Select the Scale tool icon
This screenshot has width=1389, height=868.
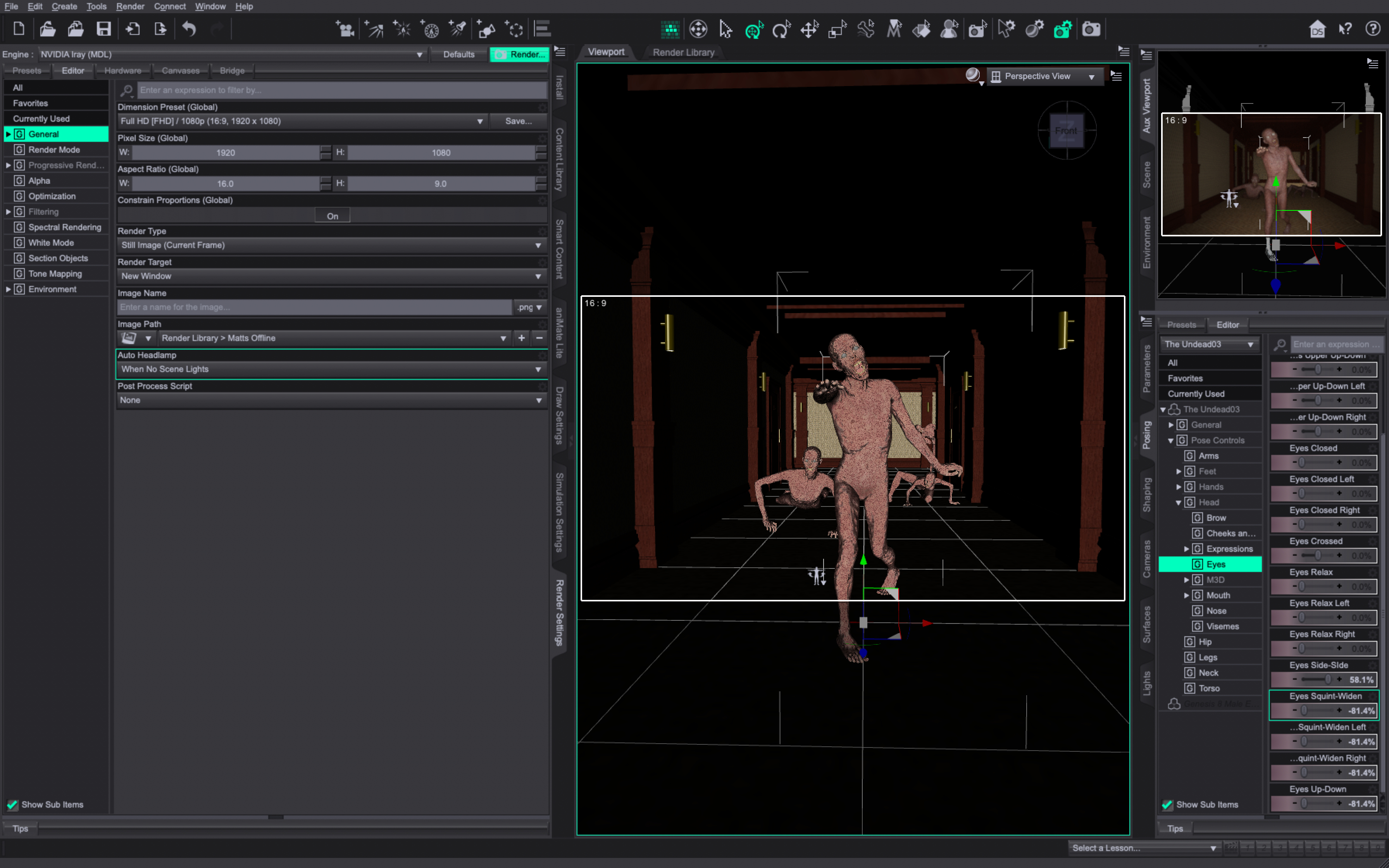(x=838, y=29)
